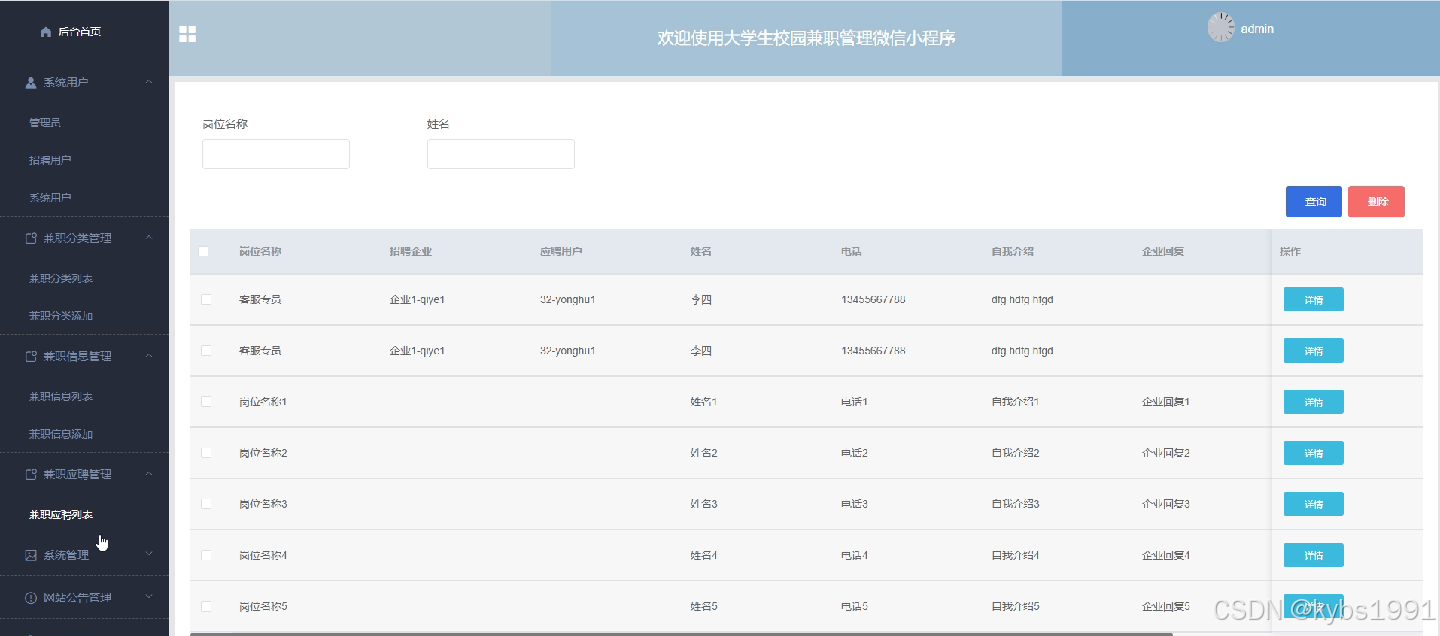Toggle the sidebar with the grid icon
Image resolution: width=1440 pixels, height=636 pixels.
[187, 34]
